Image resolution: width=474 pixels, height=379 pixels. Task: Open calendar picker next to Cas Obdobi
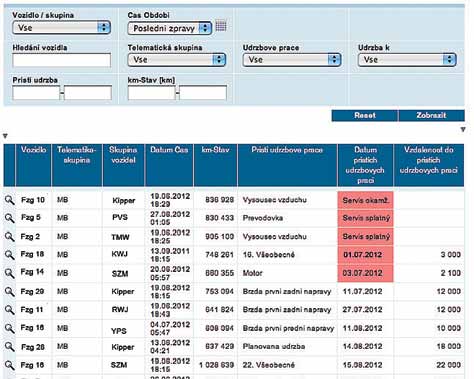coord(221,26)
